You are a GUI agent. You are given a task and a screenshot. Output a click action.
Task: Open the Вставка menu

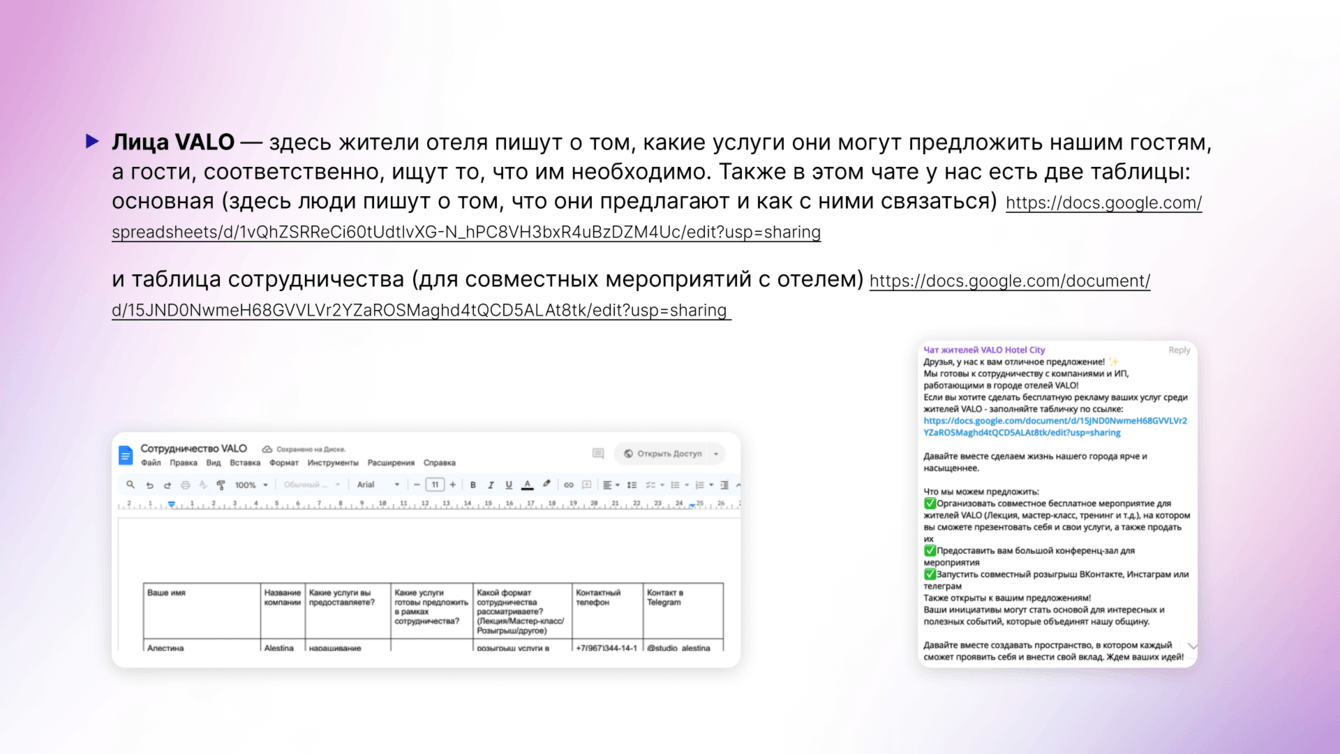click(x=245, y=463)
